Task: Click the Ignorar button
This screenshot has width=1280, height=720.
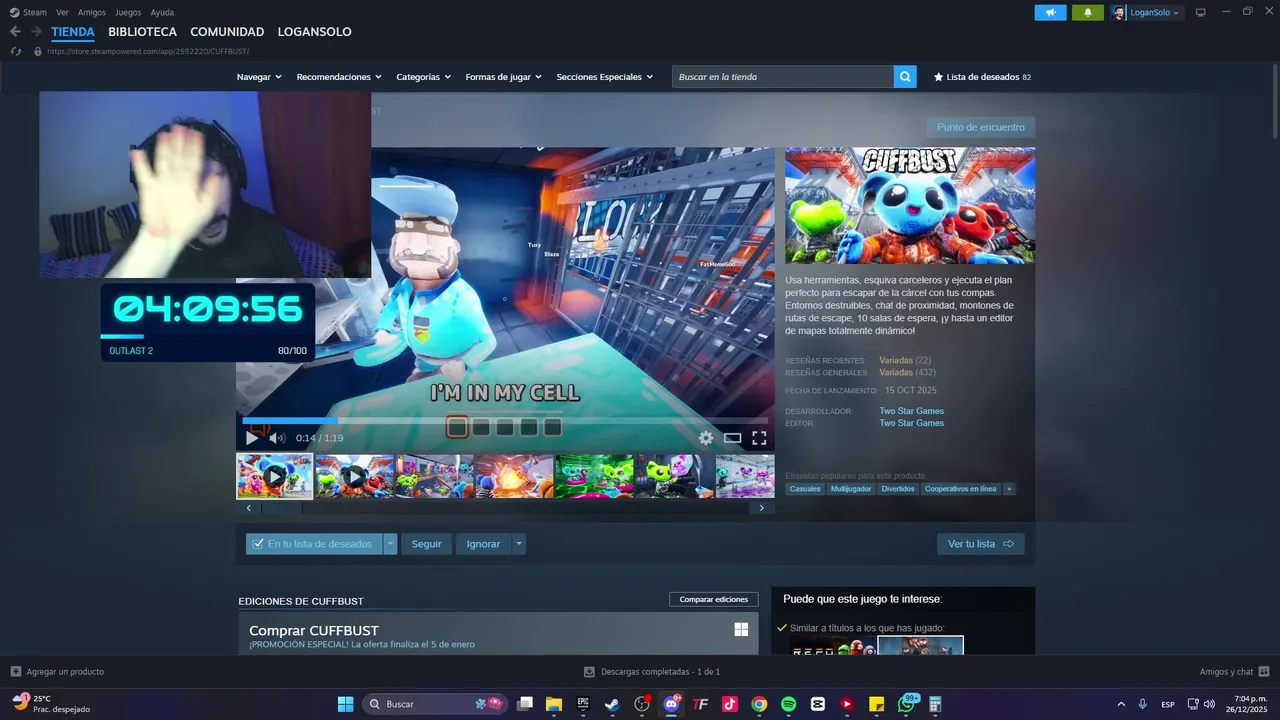Action: (x=483, y=544)
